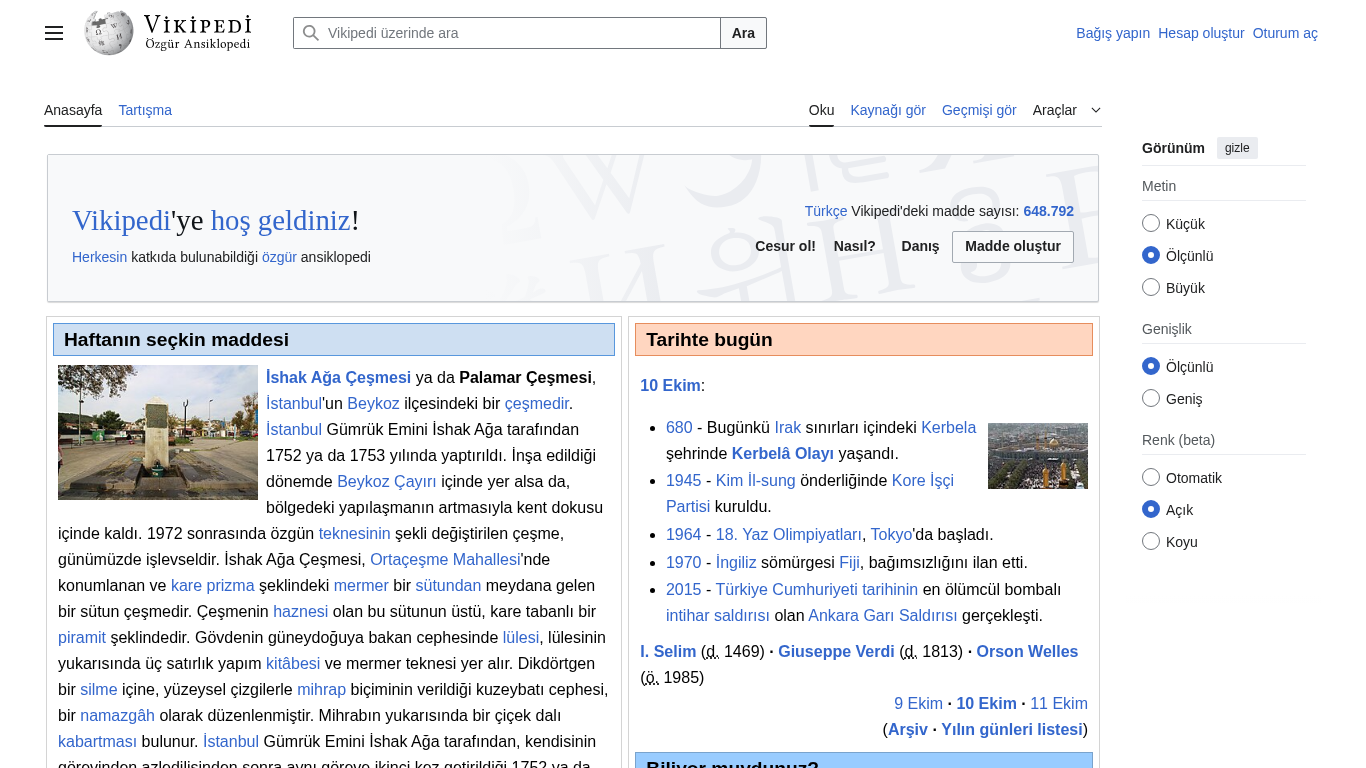Open the İshak Ağa Çeşmesi fountain photo
This screenshot has height=768, width=1366.
pyautogui.click(x=158, y=432)
